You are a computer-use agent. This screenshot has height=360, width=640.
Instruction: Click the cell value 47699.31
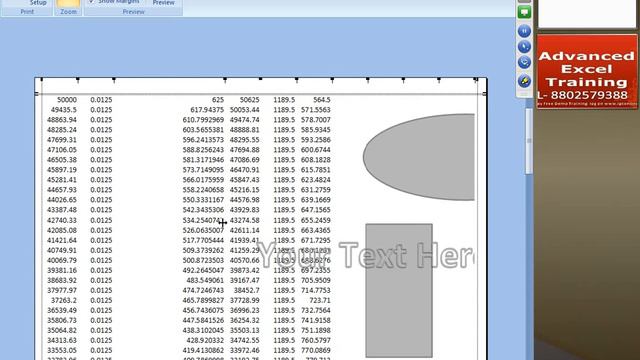62,140
